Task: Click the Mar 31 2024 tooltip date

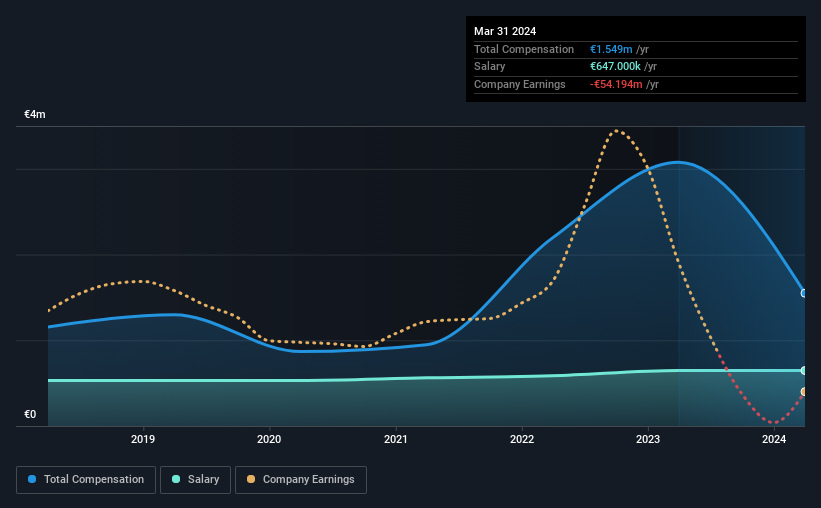Action: point(505,31)
